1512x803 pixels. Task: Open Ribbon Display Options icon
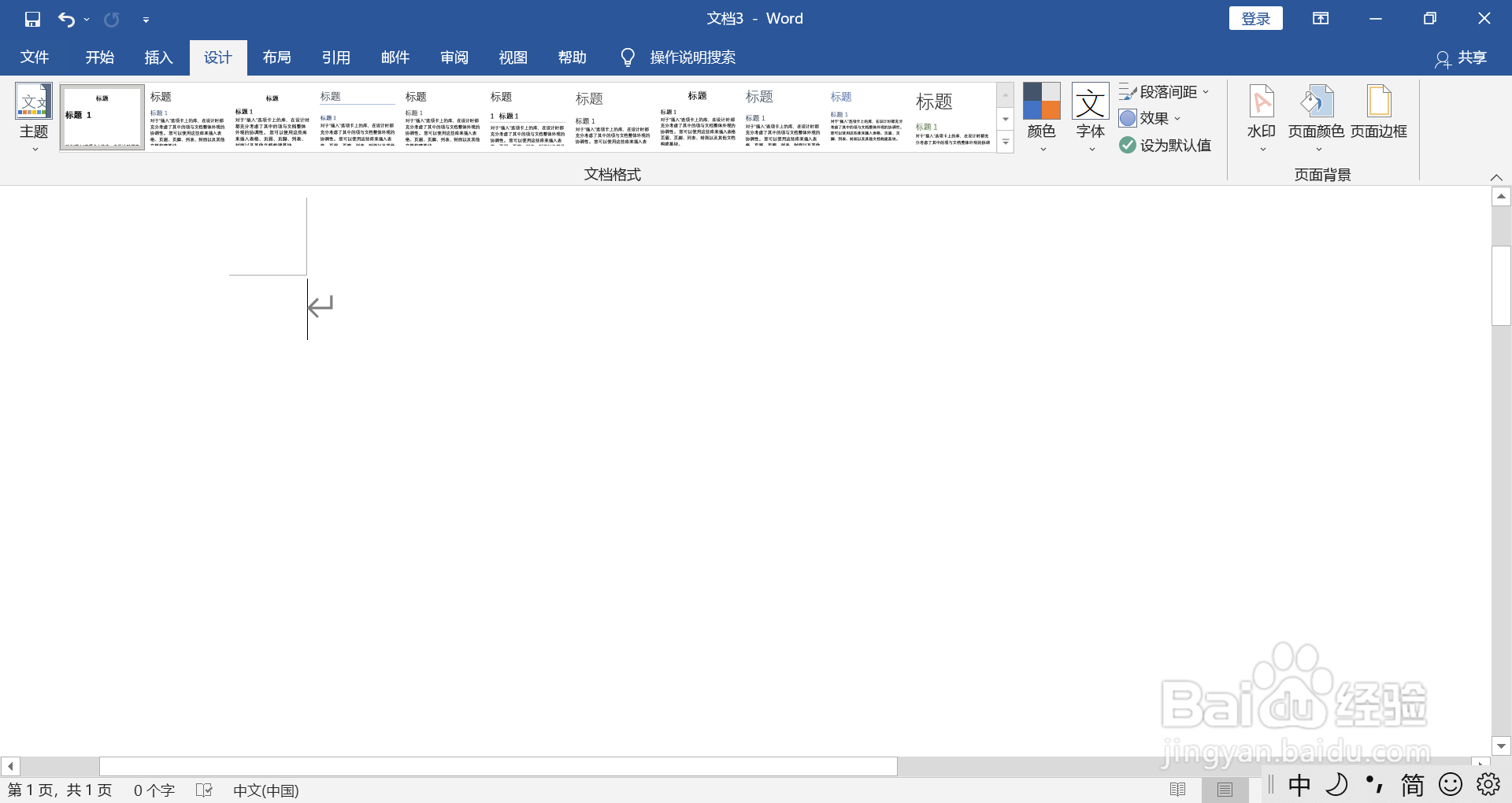[x=1321, y=19]
